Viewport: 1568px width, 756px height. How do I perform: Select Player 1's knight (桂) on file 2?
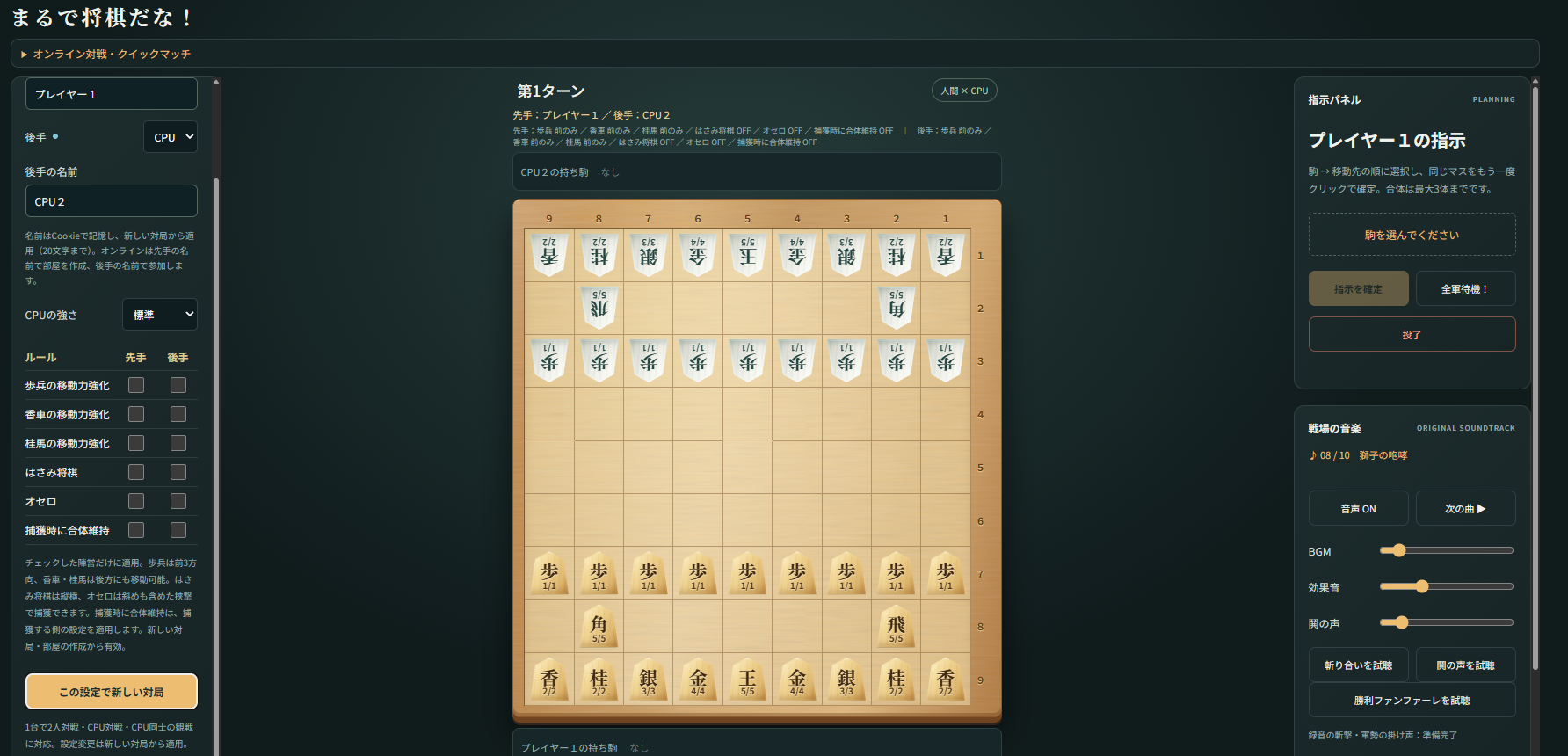coord(896,680)
